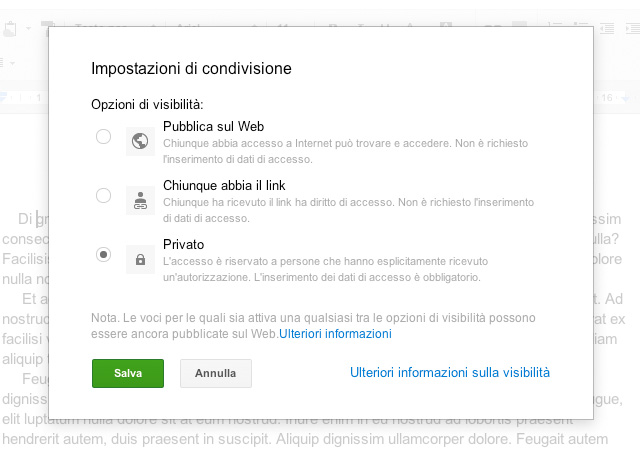Open Ulteriori informazioni sulla visibilità link
Viewport: 640px width, 450px height.
pyautogui.click(x=449, y=373)
